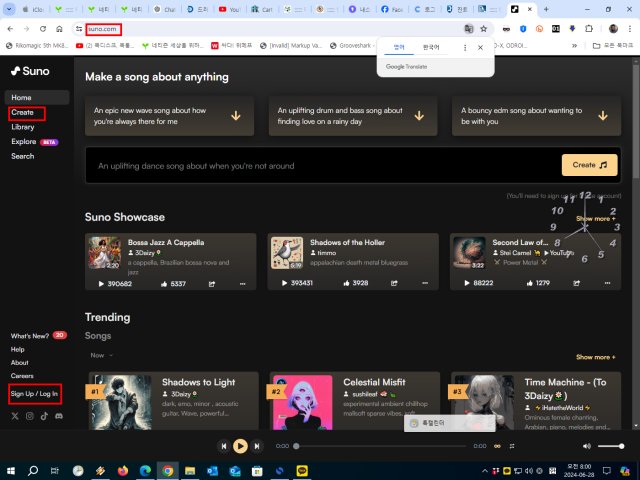Open more options for Bossa Jazz A Cappella
The width and height of the screenshot is (640, 480).
(242, 284)
